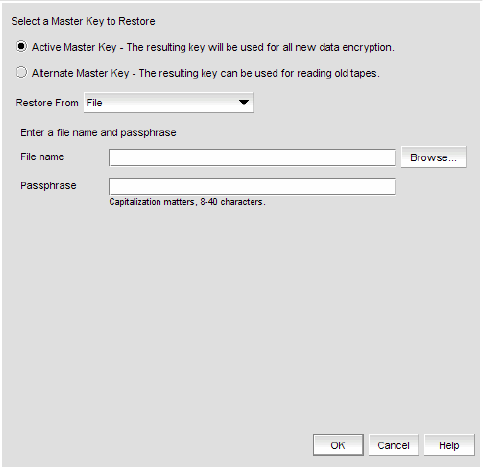This screenshot has height=469, width=483.
Task: Dismiss the dialog with Cancel
Action: click(393, 445)
